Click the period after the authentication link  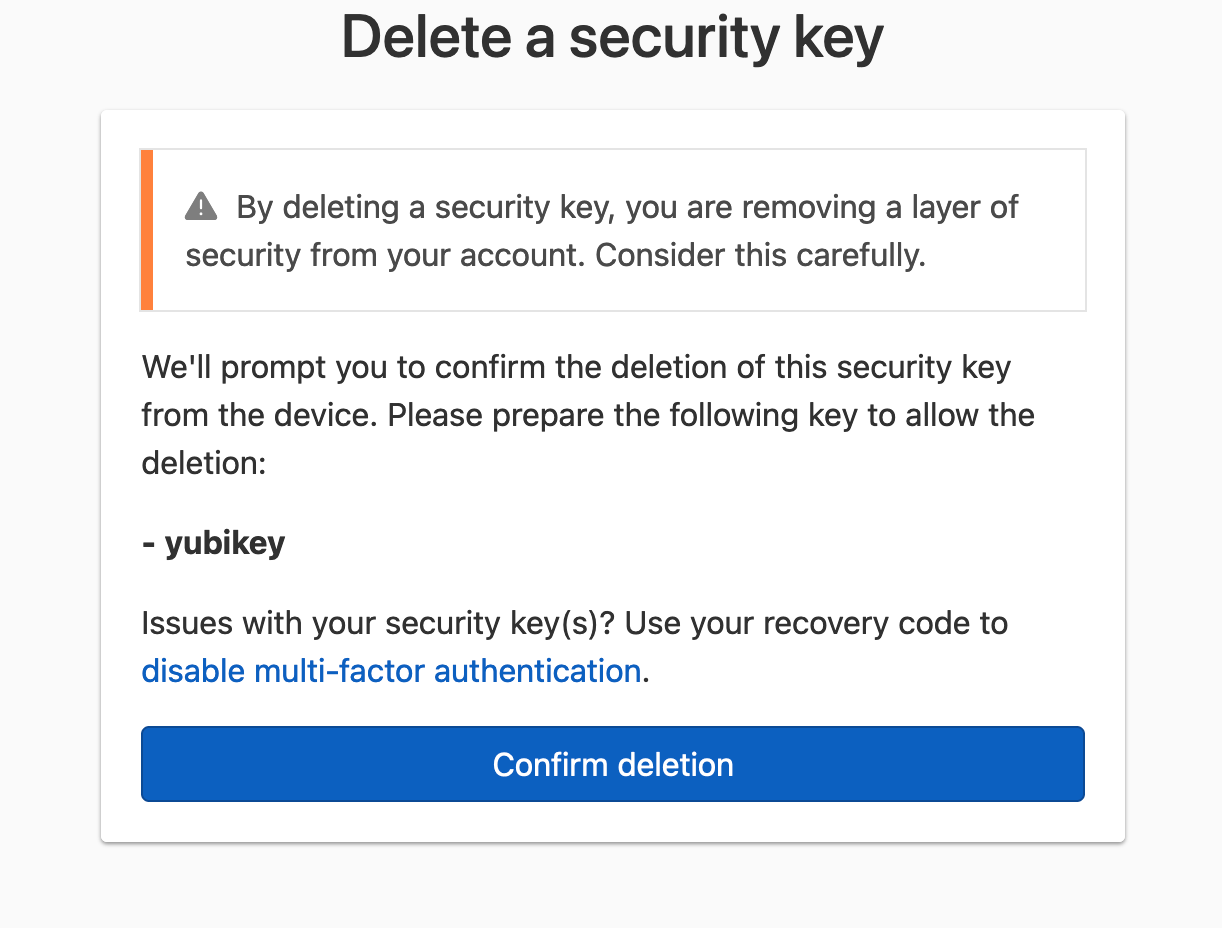tap(648, 671)
